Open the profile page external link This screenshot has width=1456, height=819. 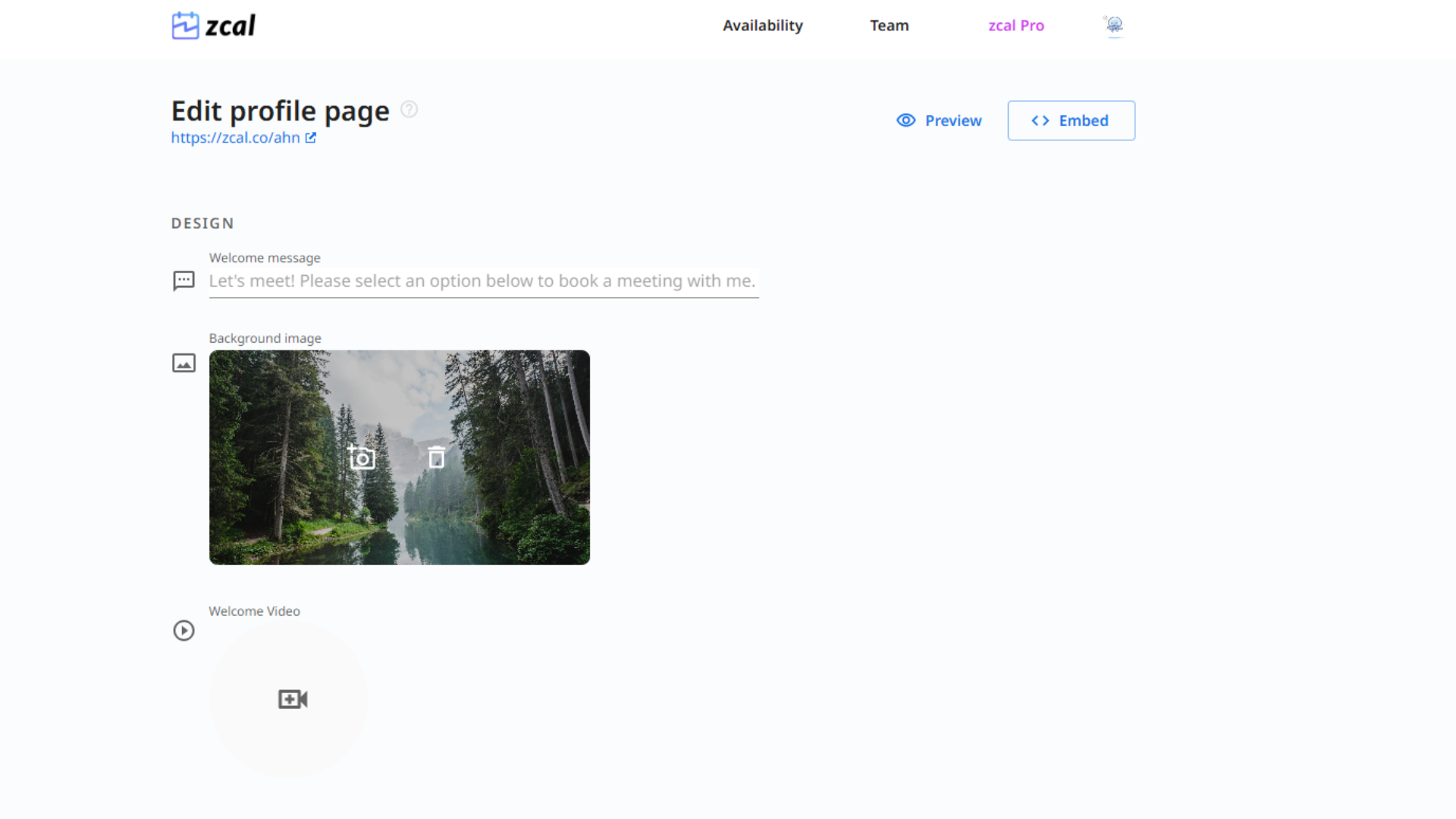[x=310, y=138]
